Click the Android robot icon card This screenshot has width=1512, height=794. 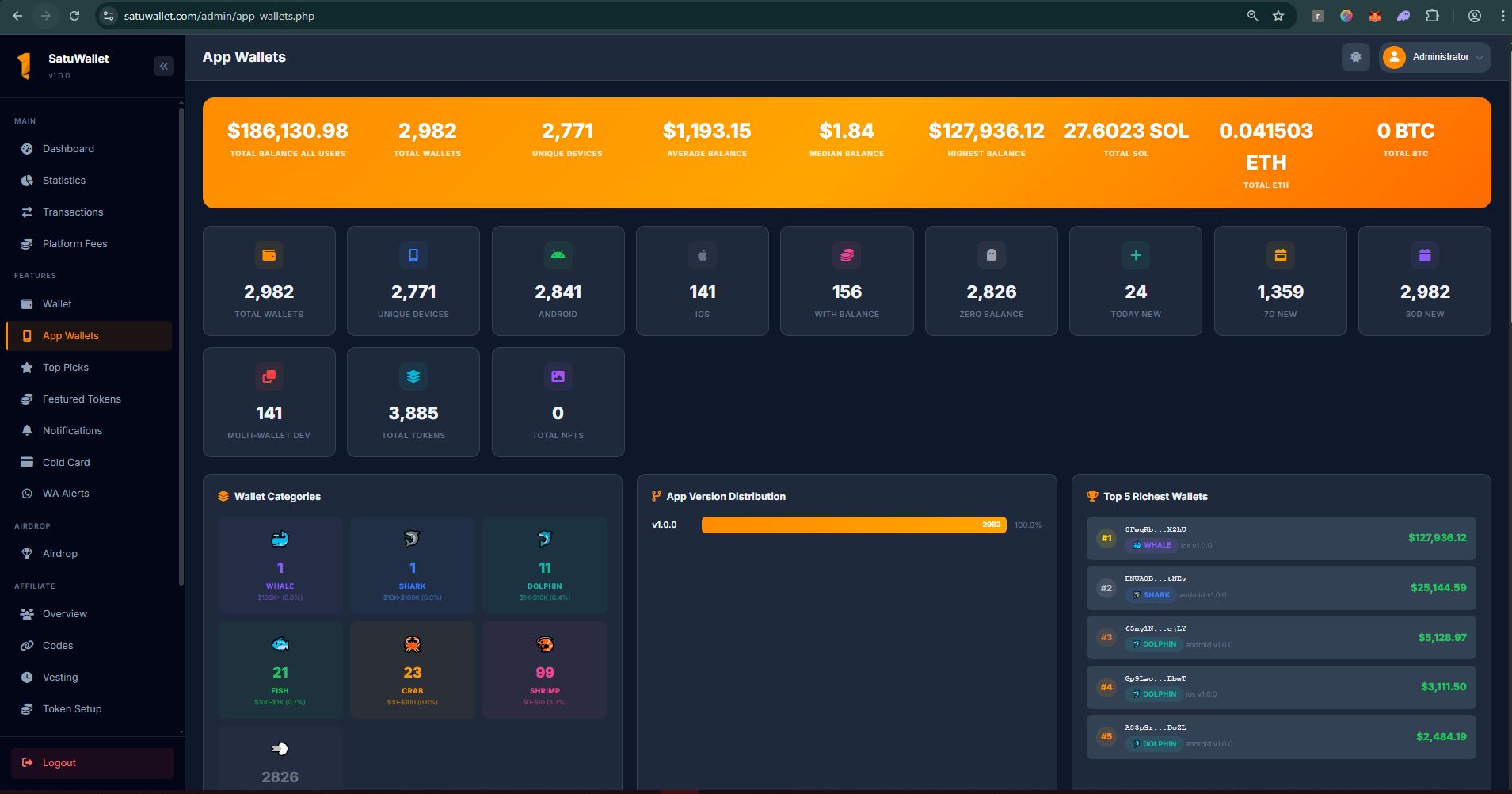[x=558, y=255]
